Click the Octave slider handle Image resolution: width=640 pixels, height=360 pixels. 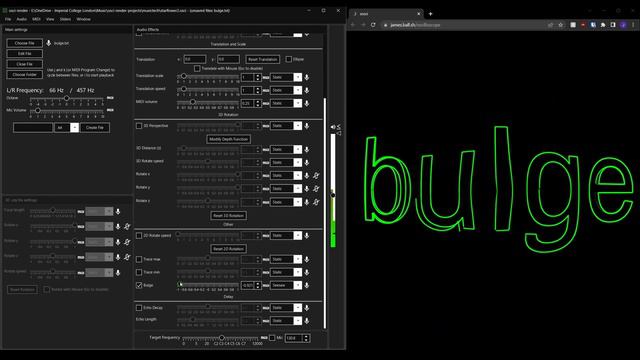66,98
